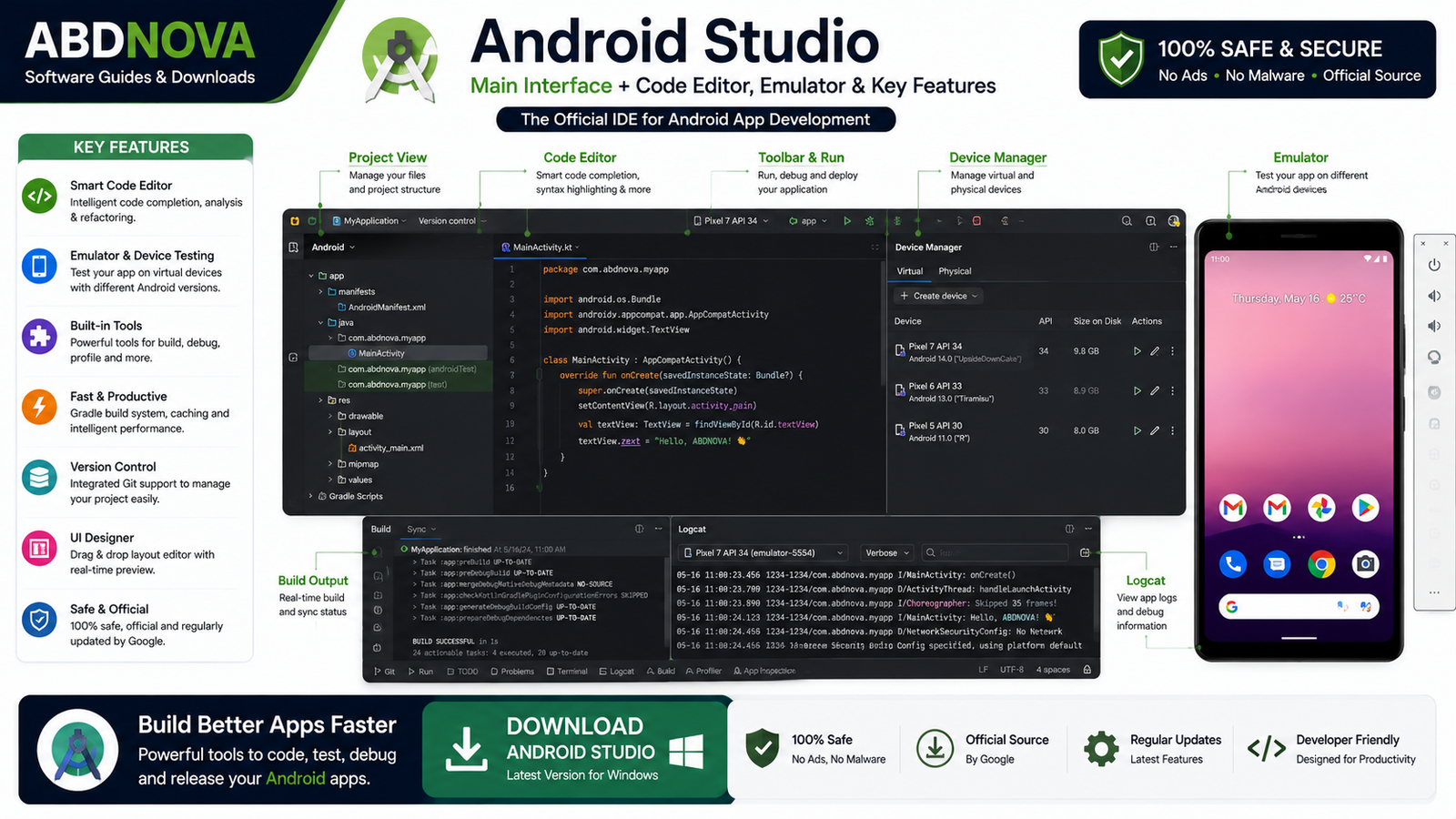Expand the manifests folder
The height and width of the screenshot is (819, 1456).
tap(321, 292)
